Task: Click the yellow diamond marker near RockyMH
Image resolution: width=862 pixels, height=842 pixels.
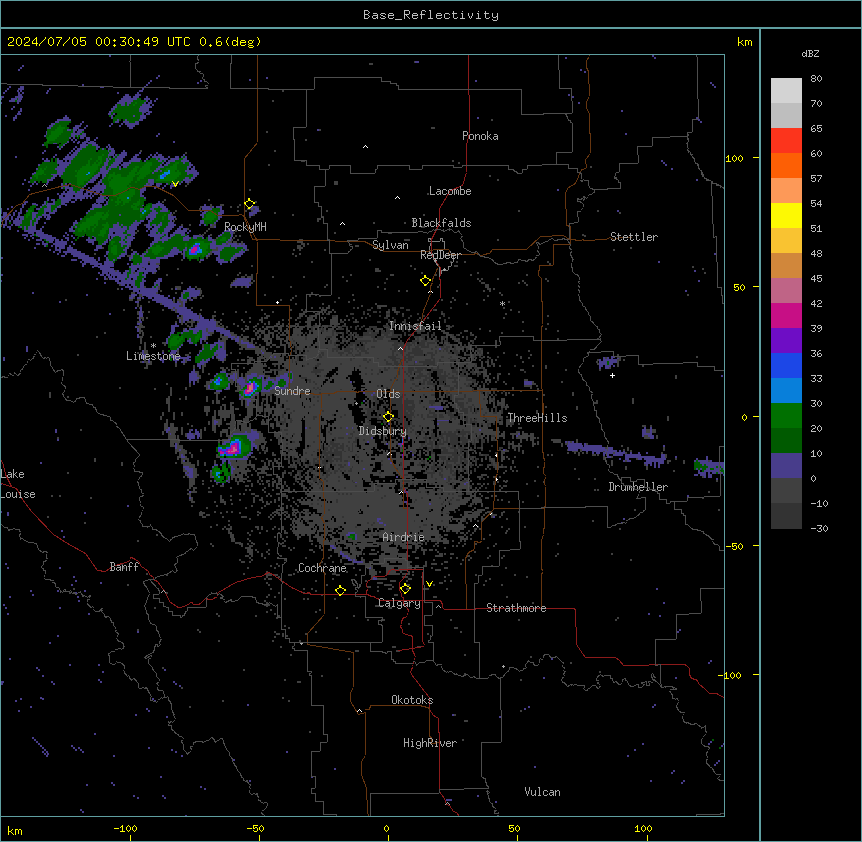Action: [250, 204]
